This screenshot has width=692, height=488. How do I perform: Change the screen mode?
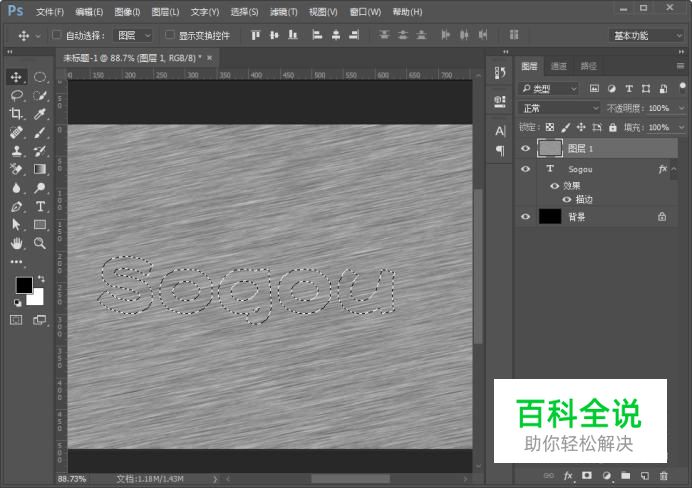point(40,320)
